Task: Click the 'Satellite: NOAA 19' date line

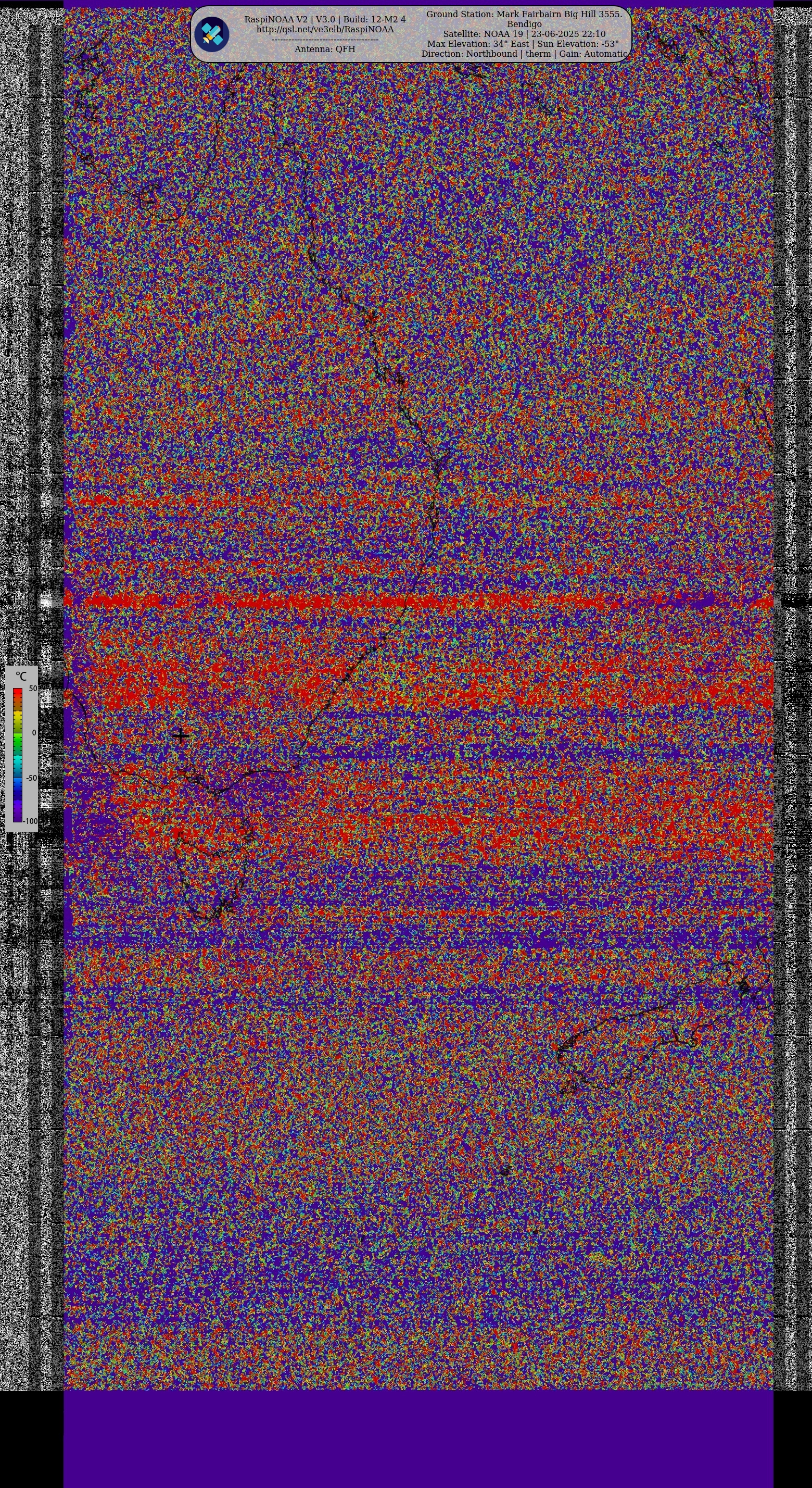Action: pyautogui.click(x=524, y=34)
